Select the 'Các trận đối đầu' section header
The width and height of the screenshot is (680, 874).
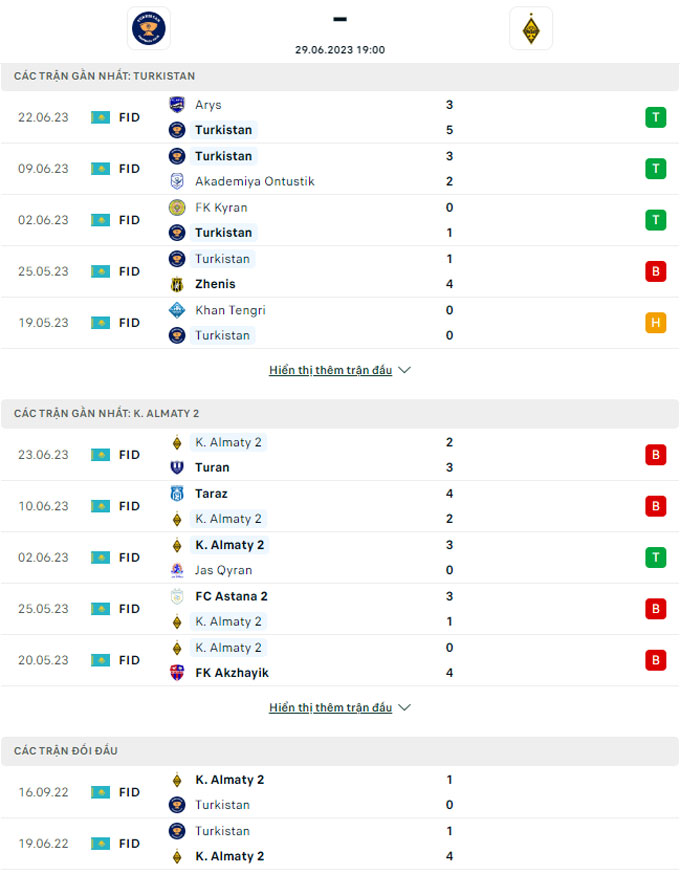(x=66, y=751)
